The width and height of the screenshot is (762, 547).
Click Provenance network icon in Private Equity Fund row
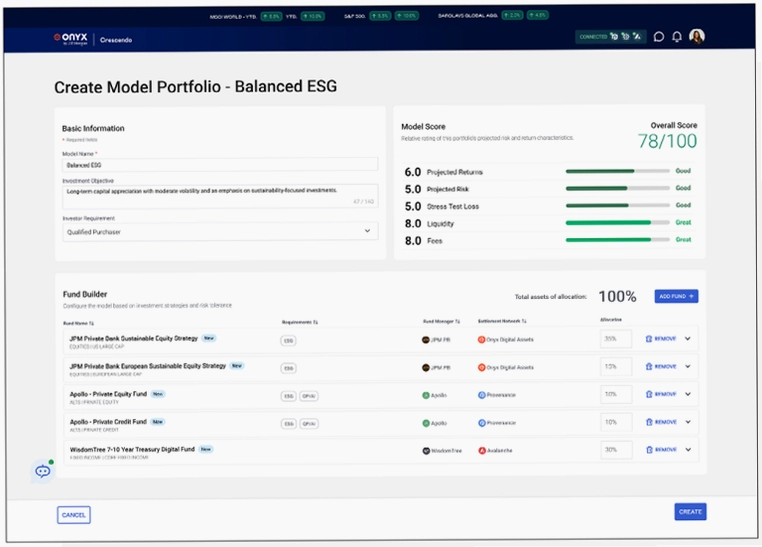tap(482, 395)
